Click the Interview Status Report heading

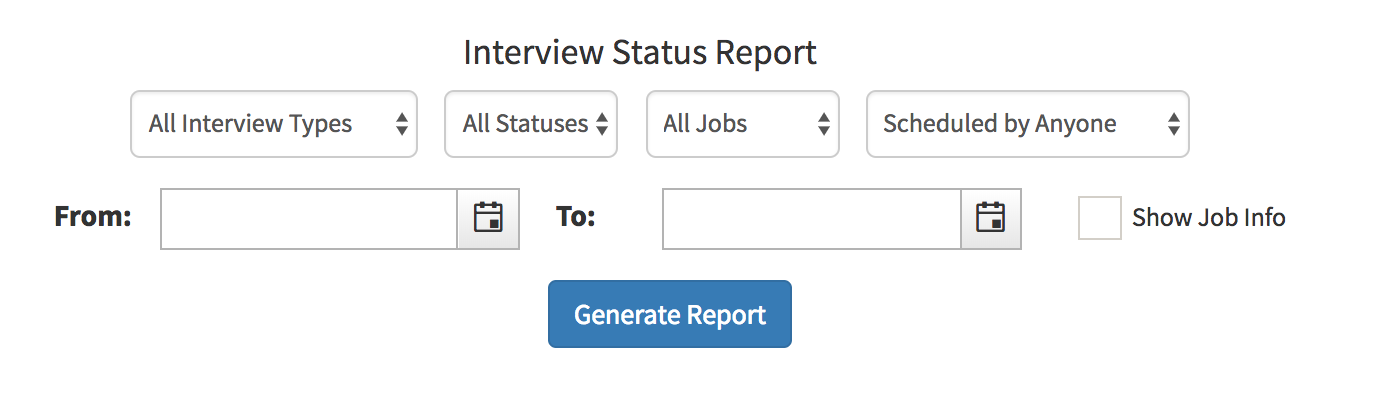tap(640, 53)
